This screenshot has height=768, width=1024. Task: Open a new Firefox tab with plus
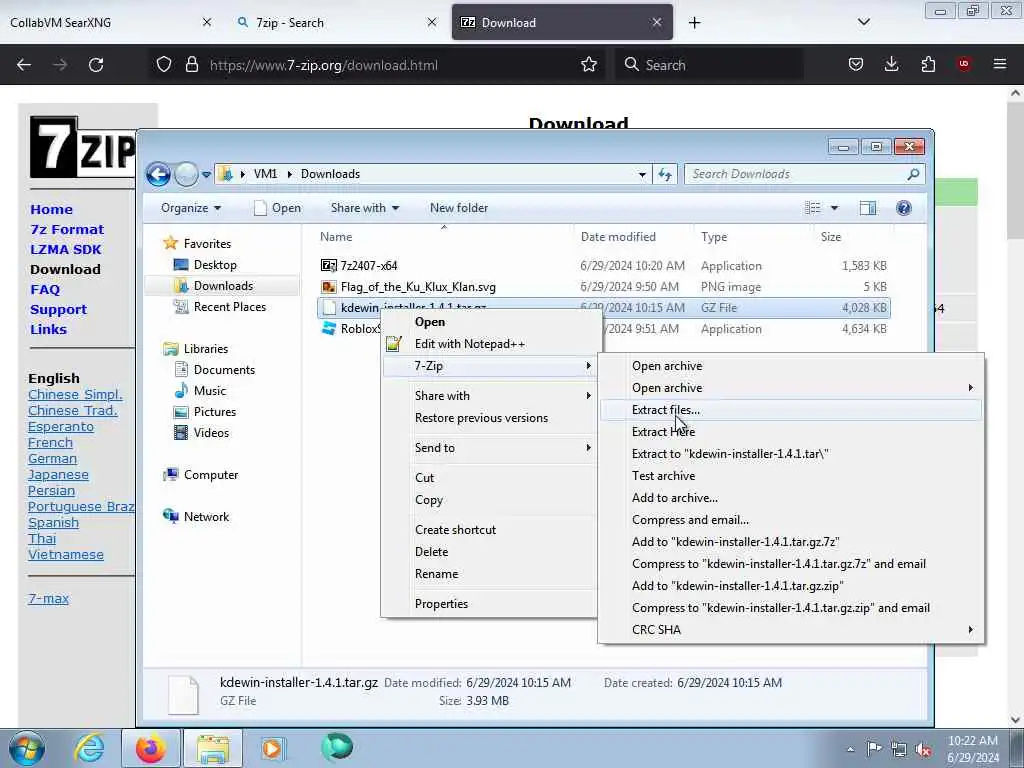point(694,23)
